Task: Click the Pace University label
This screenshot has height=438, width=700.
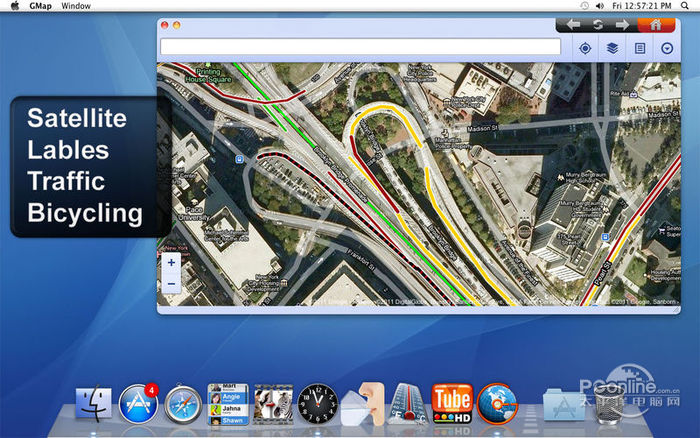Action: click(x=194, y=213)
